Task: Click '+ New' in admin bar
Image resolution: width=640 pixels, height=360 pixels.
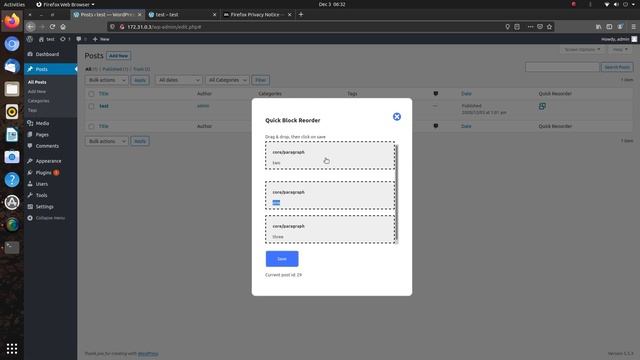Action: pyautogui.click(x=101, y=39)
